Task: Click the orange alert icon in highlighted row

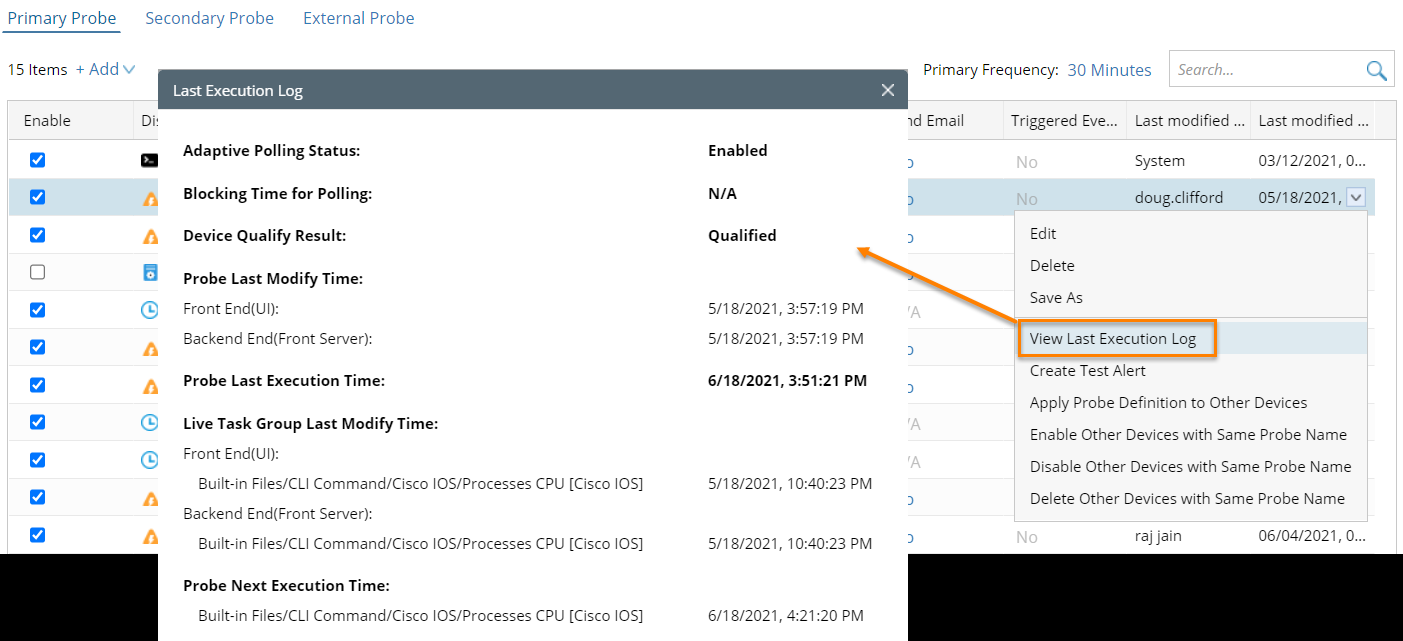Action: pyautogui.click(x=150, y=198)
